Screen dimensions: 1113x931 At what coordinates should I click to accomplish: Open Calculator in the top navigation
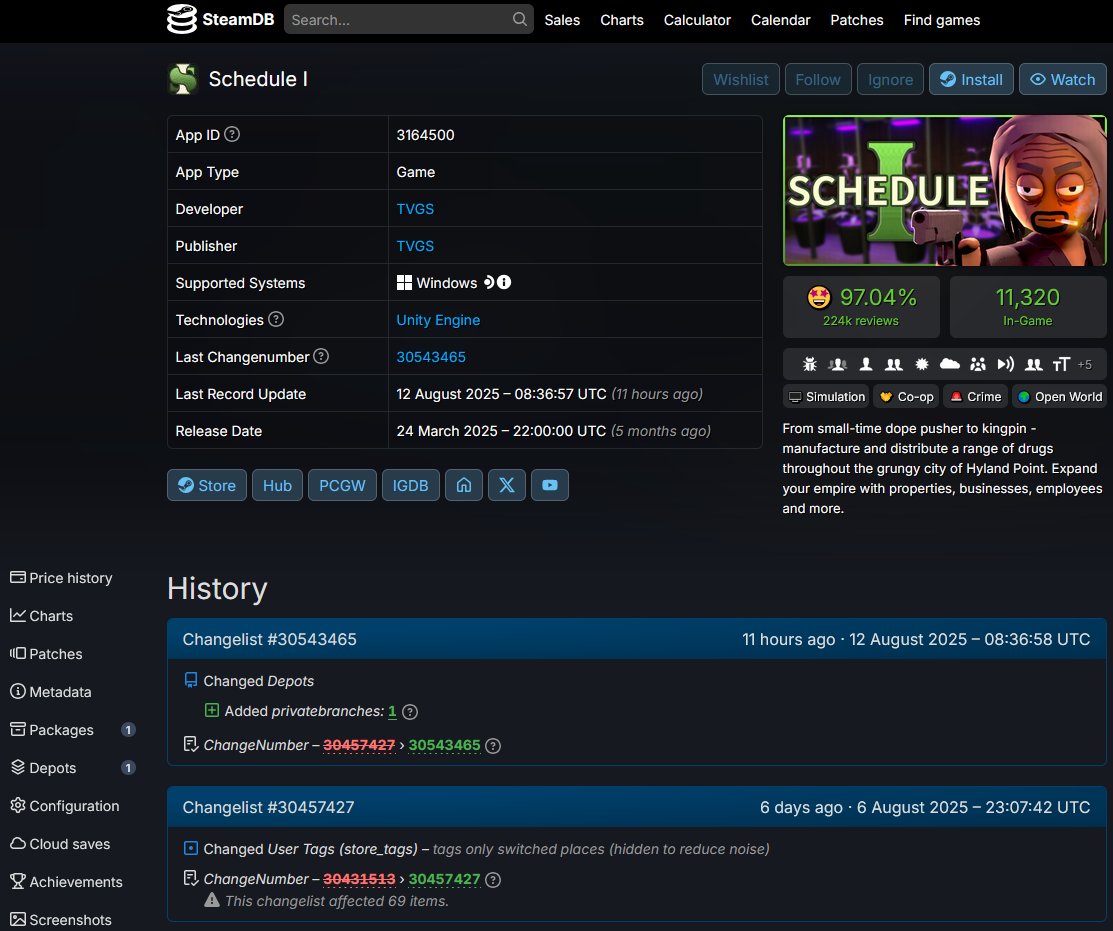(697, 20)
